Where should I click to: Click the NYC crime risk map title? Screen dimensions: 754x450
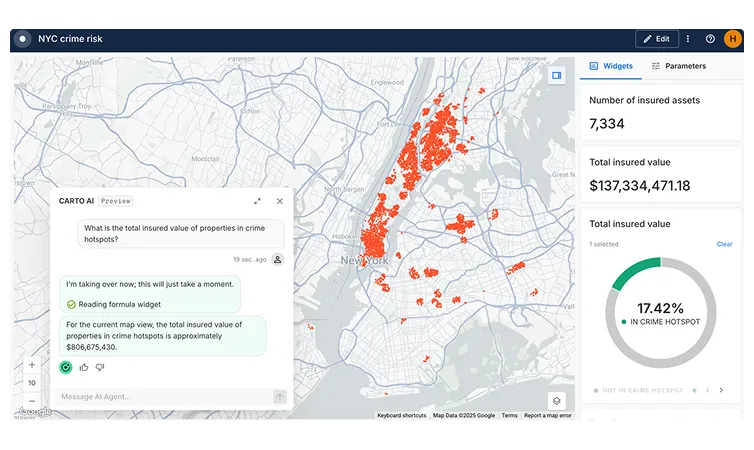[x=70, y=39]
